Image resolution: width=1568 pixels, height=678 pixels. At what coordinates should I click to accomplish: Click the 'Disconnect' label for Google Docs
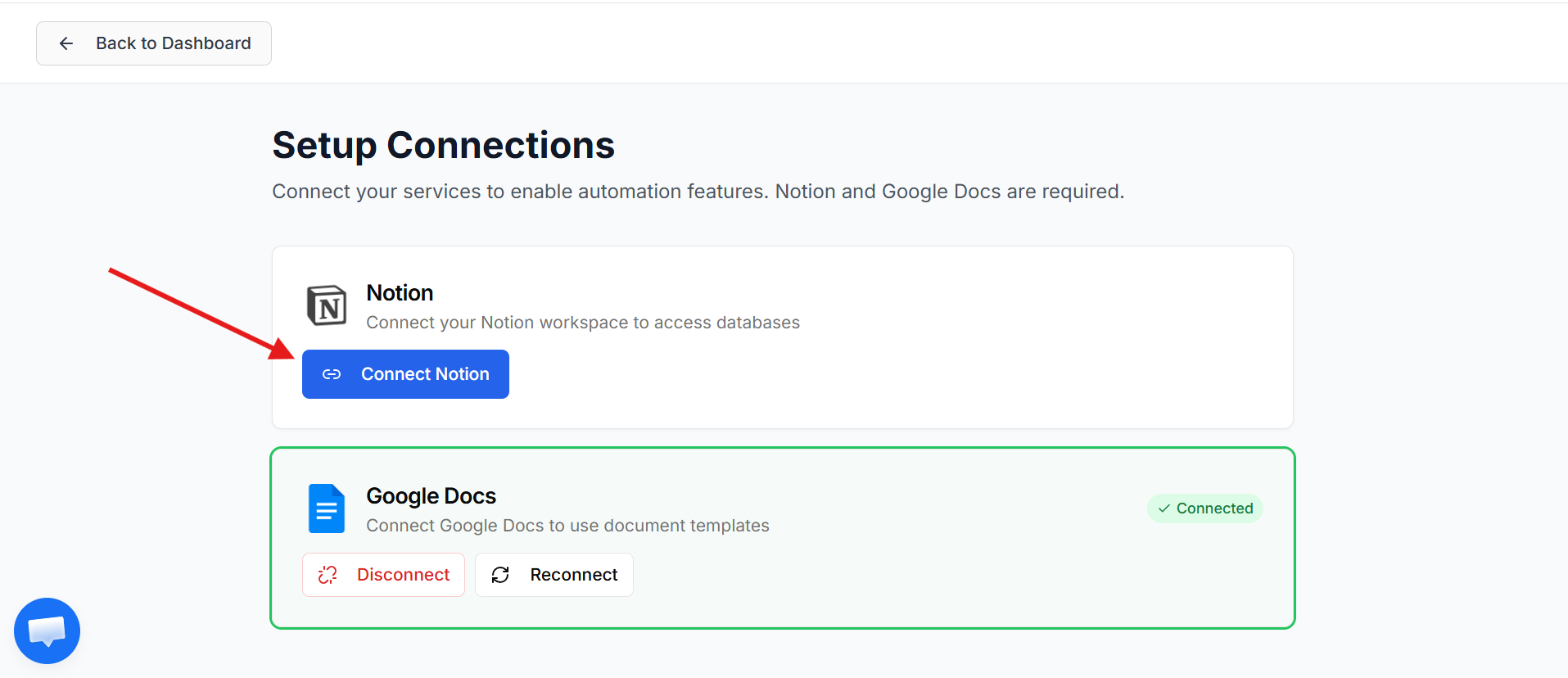click(x=403, y=575)
